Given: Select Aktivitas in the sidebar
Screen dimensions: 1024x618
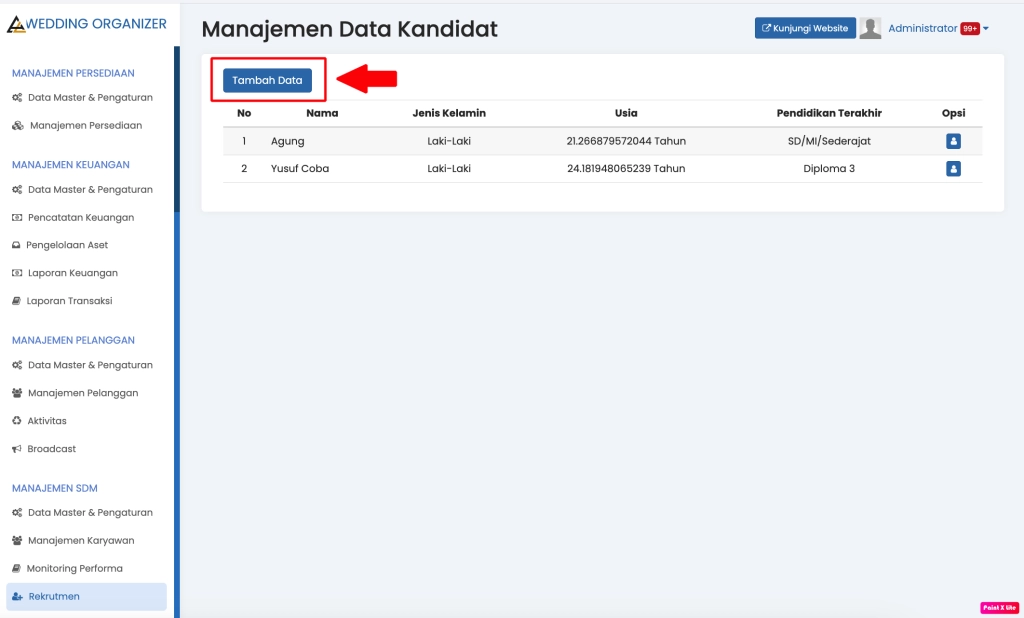Looking at the screenshot, I should click(46, 421).
